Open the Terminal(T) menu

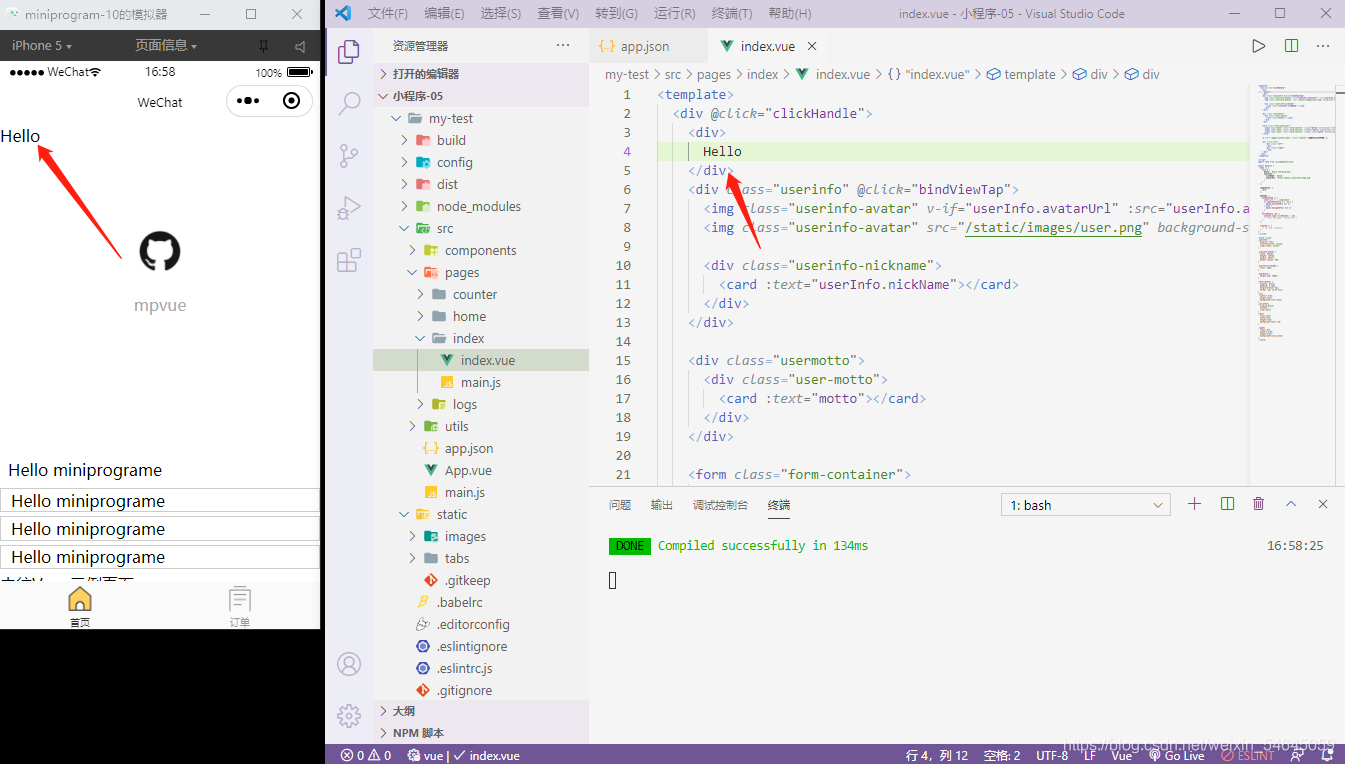click(732, 14)
